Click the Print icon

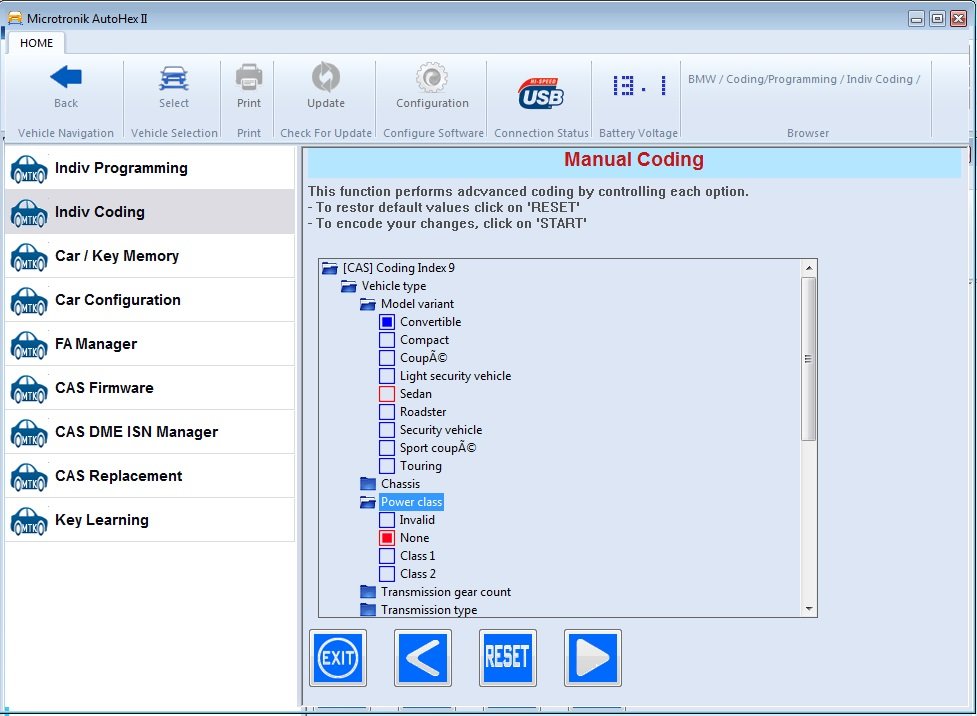pyautogui.click(x=249, y=78)
